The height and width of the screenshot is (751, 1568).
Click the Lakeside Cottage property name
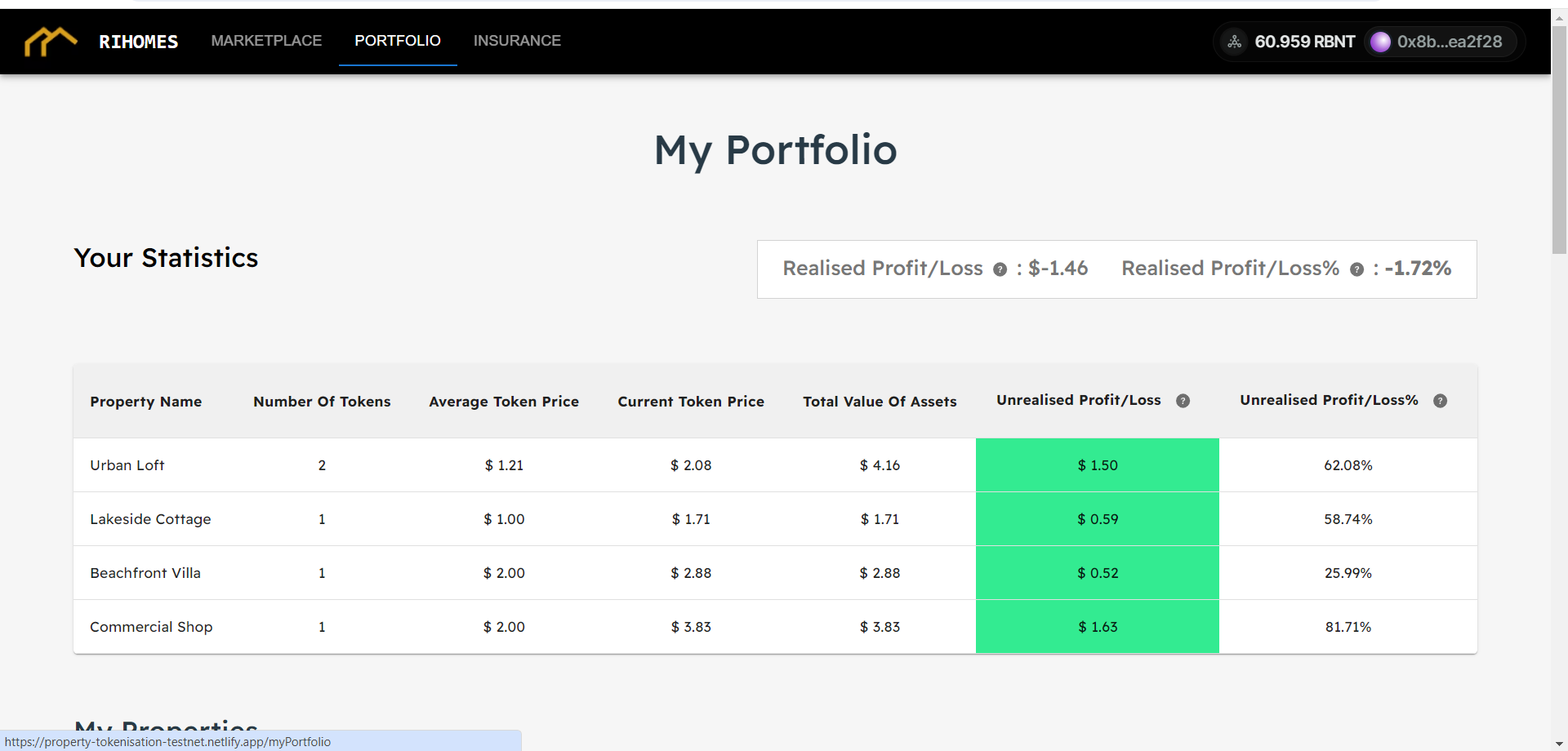pyautogui.click(x=150, y=519)
